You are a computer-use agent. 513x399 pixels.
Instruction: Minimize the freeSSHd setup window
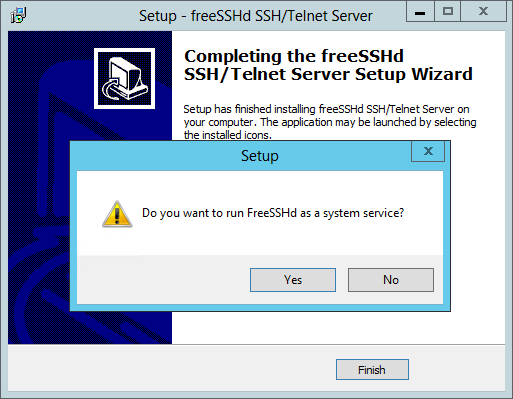click(x=420, y=12)
